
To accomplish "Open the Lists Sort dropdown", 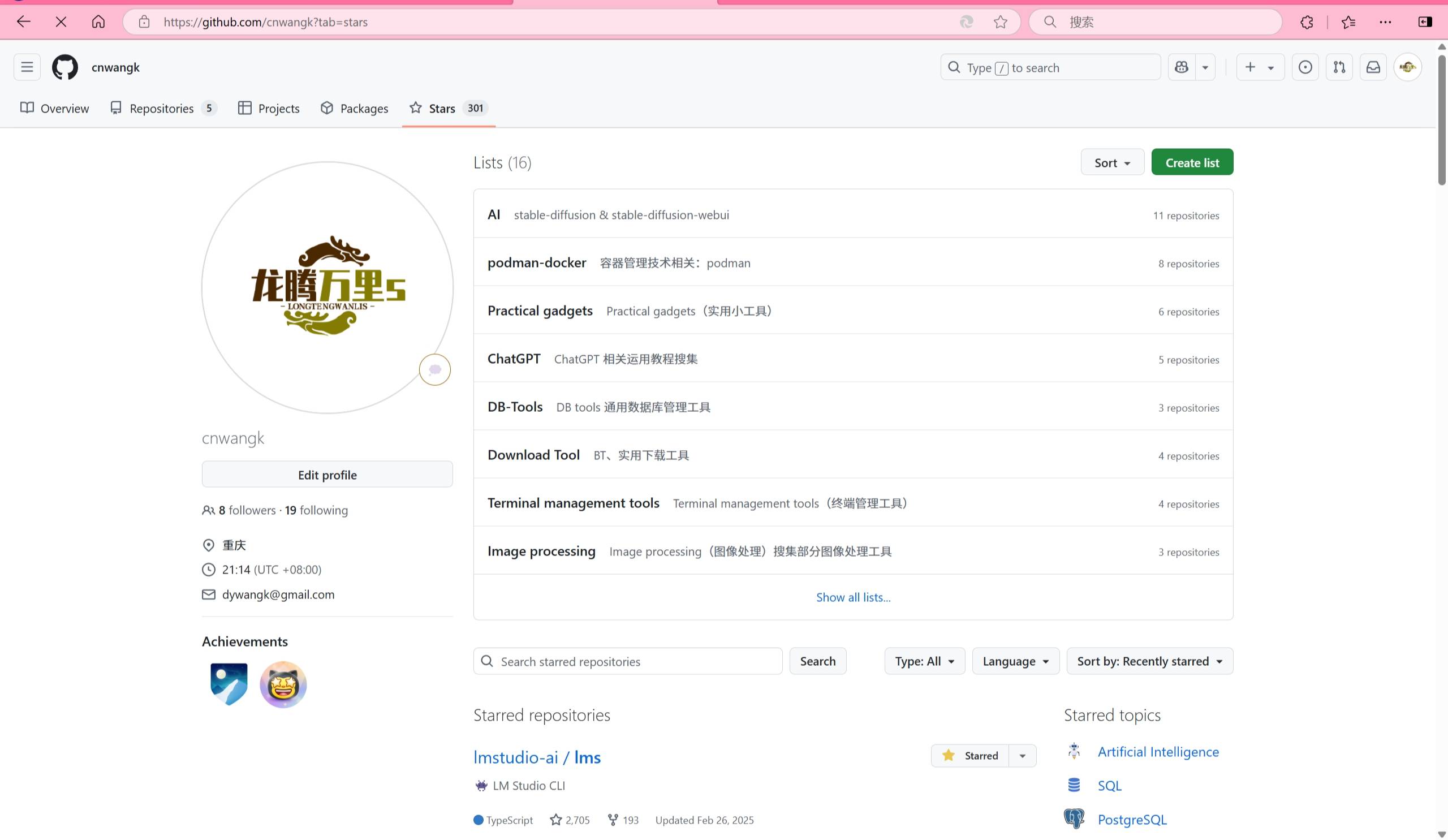I will point(1112,162).
